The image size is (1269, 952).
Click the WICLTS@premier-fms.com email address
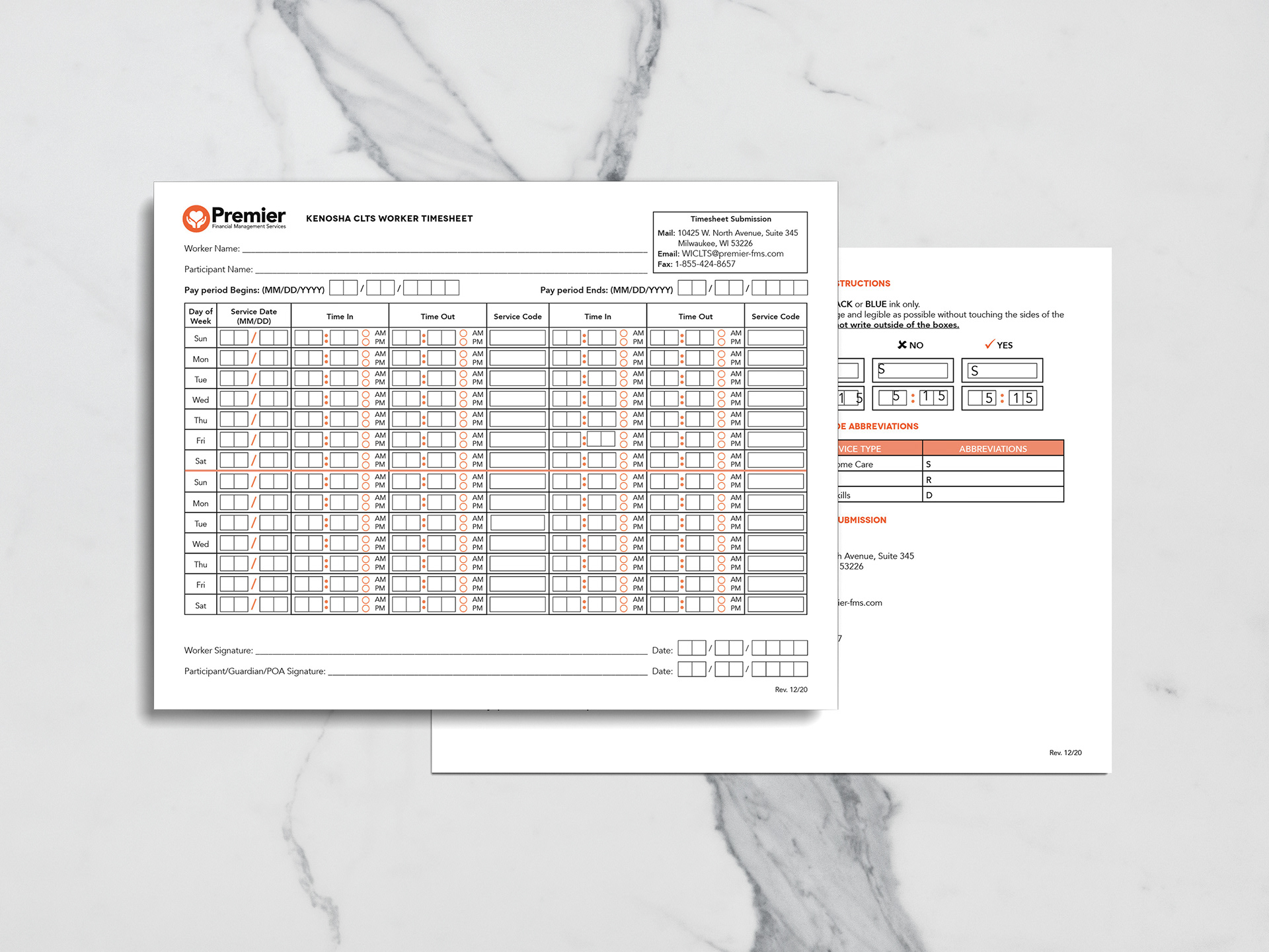click(x=732, y=254)
